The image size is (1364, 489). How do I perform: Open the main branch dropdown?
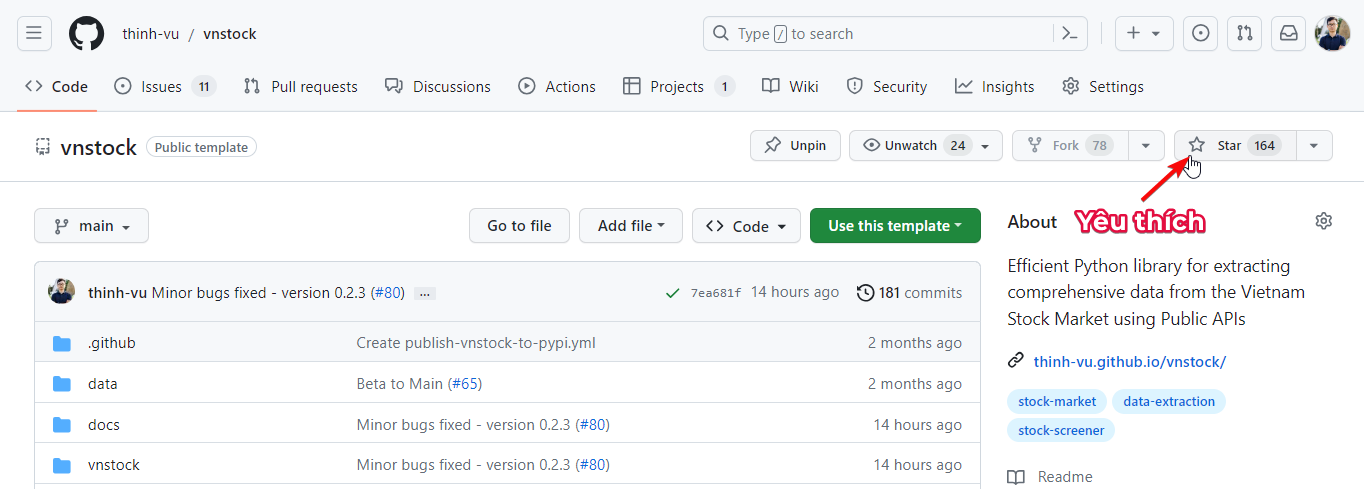coord(91,226)
